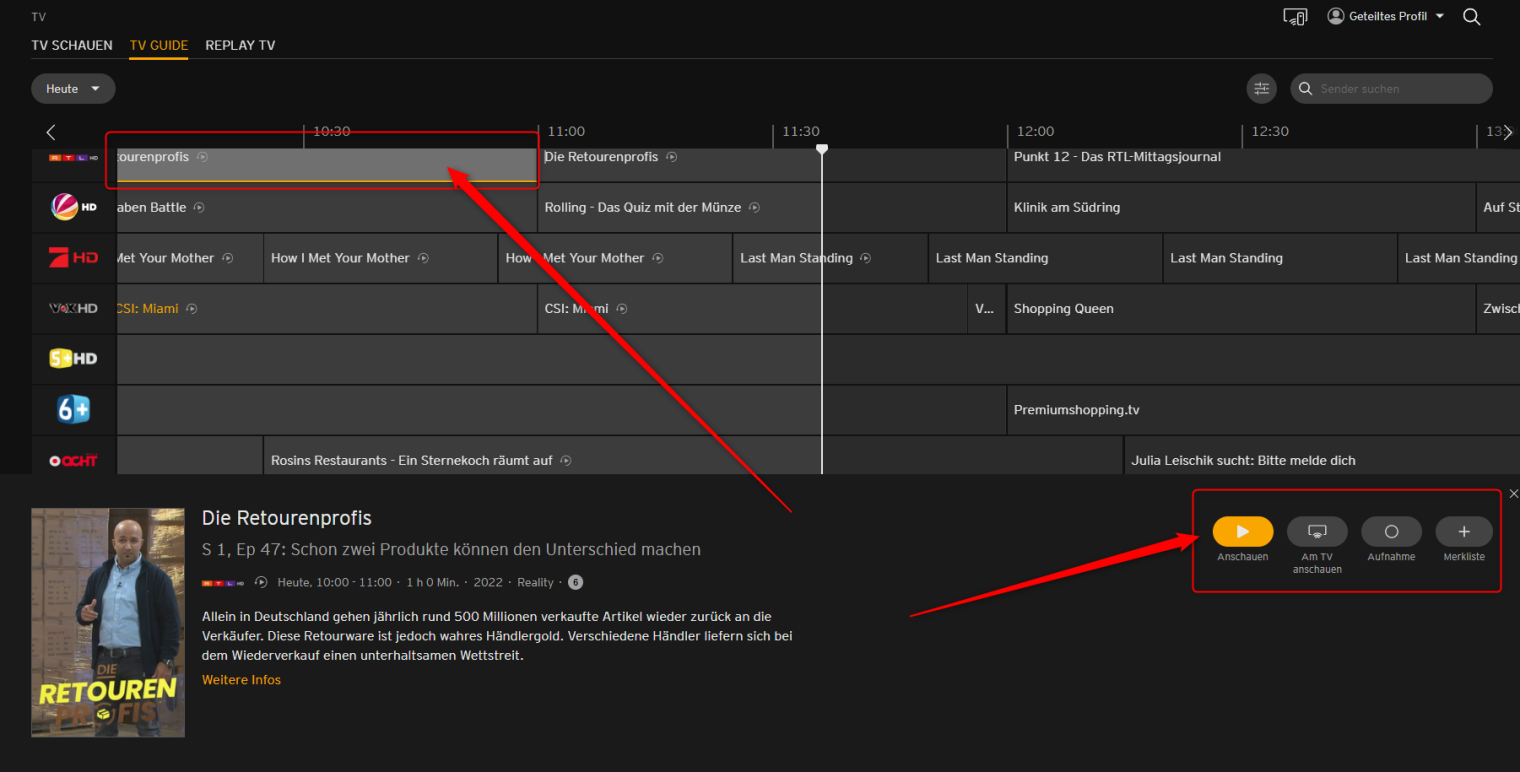The width and height of the screenshot is (1520, 772).
Task: Open the Heute day dropdown
Action: [x=73, y=89]
